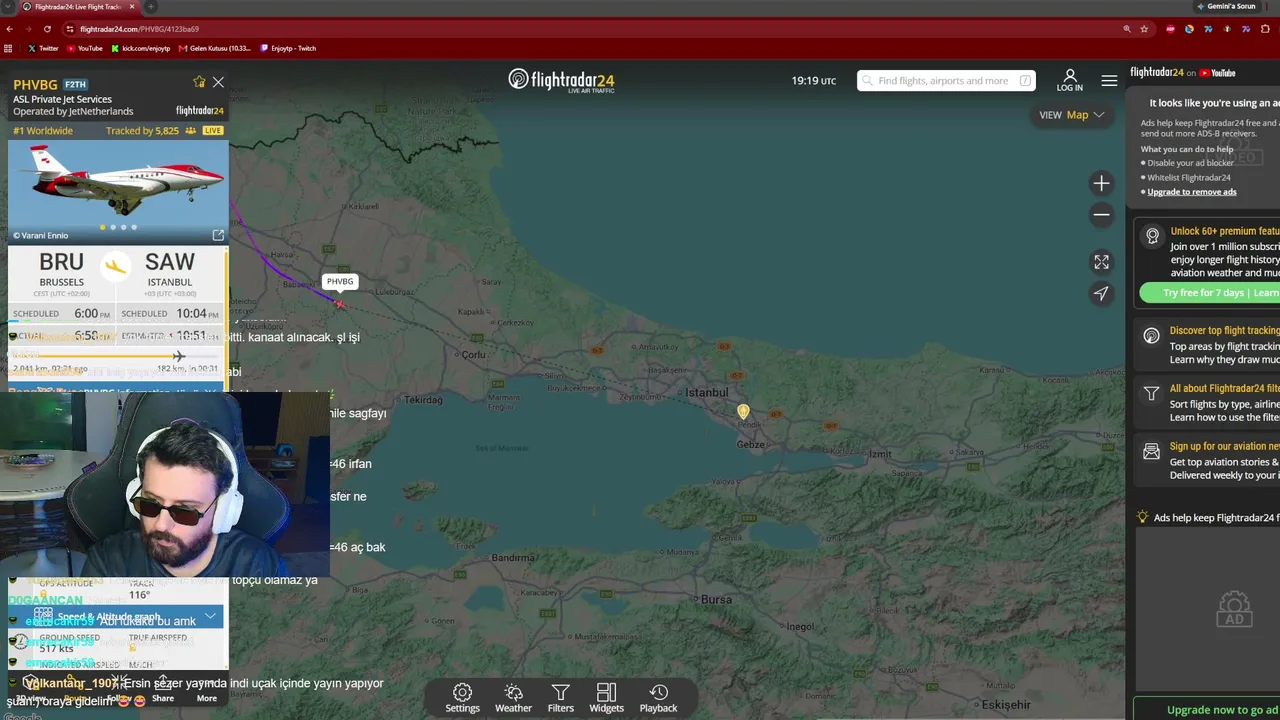Click the BRU origin airport code
This screenshot has height=720, width=1280.
coord(62,262)
